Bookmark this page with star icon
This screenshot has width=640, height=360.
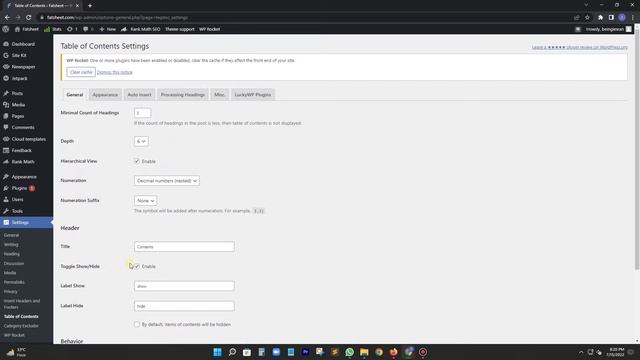pyautogui.click(x=587, y=18)
